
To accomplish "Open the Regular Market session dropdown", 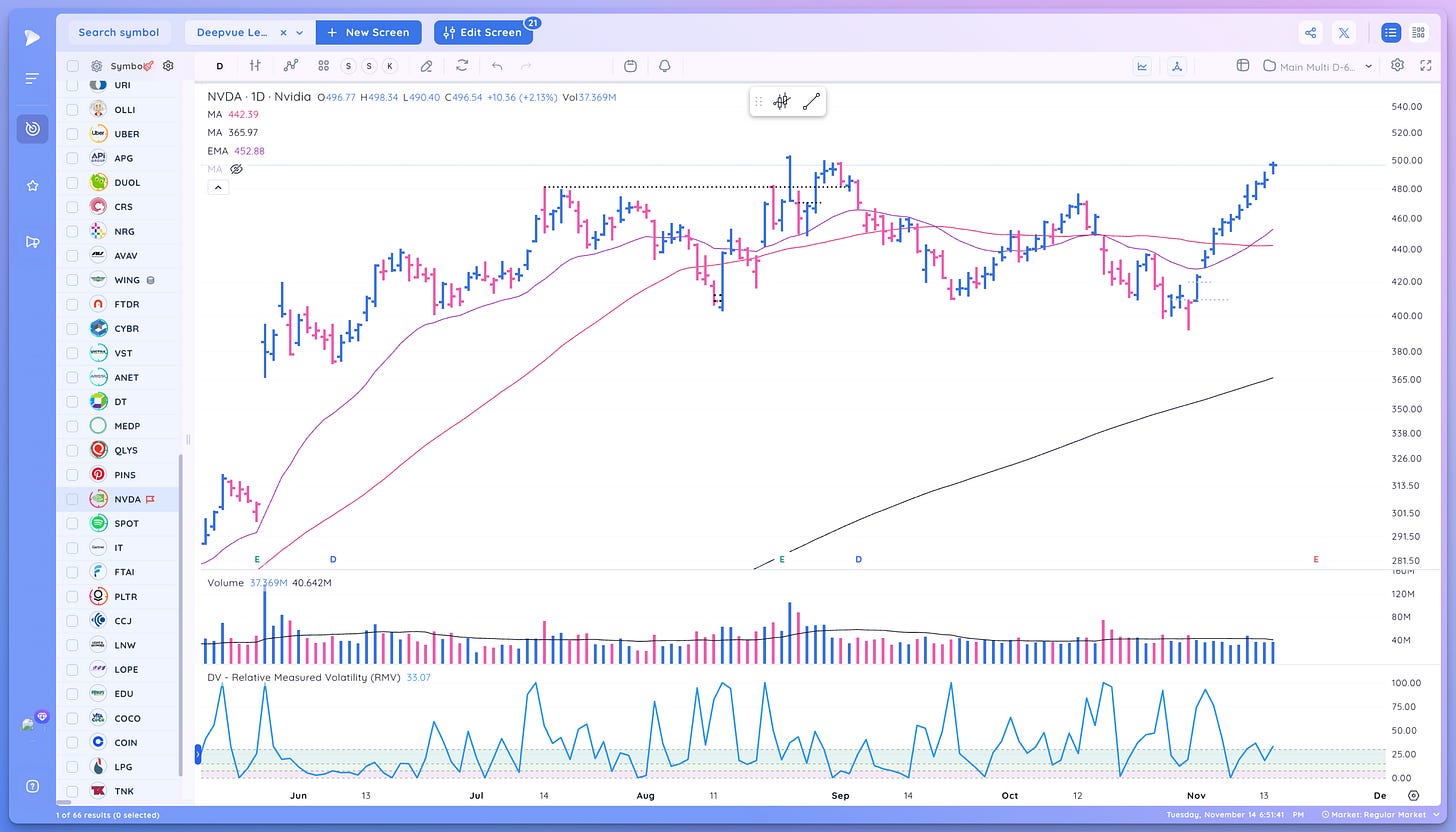I will [x=1380, y=815].
